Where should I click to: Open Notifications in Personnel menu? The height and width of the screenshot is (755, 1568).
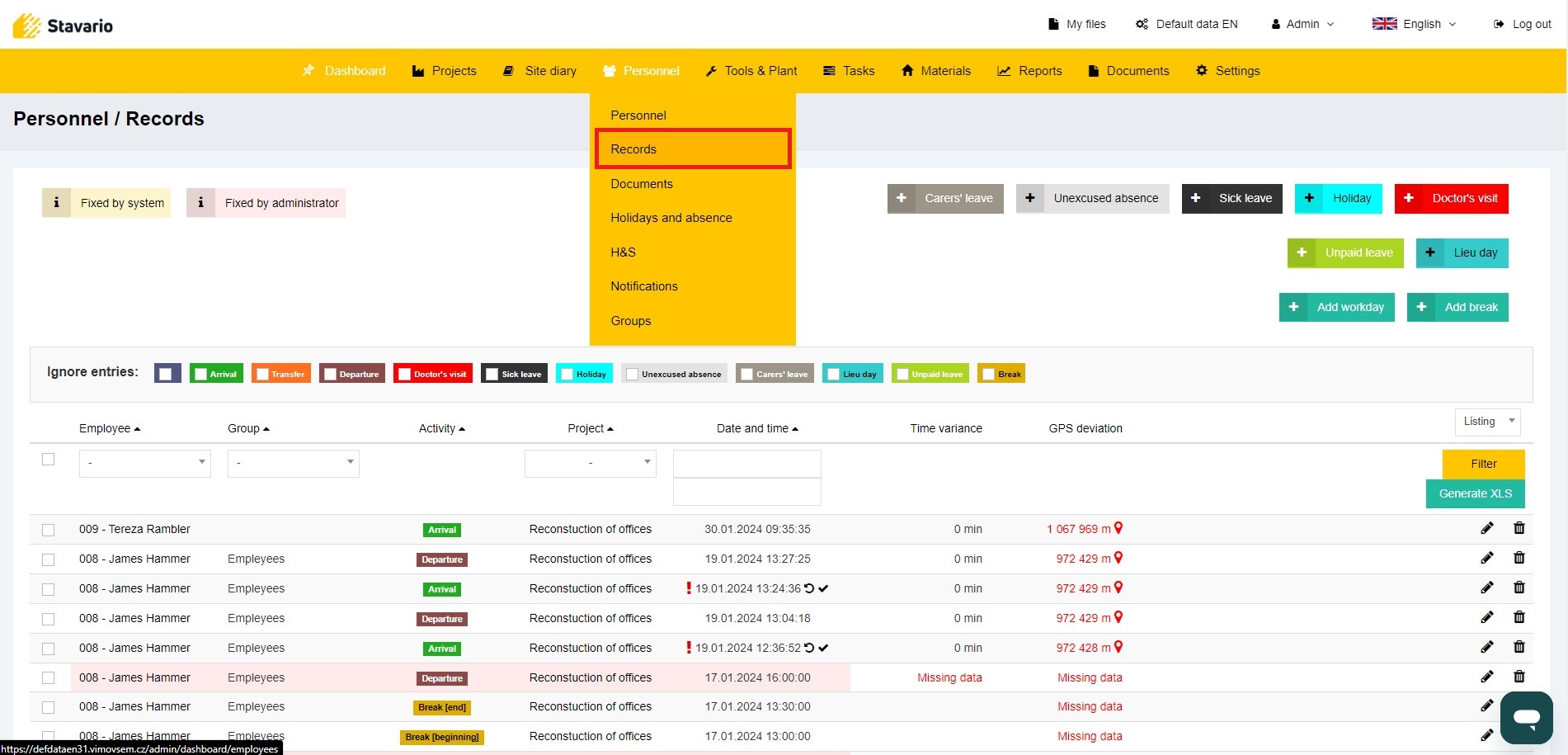tap(644, 286)
